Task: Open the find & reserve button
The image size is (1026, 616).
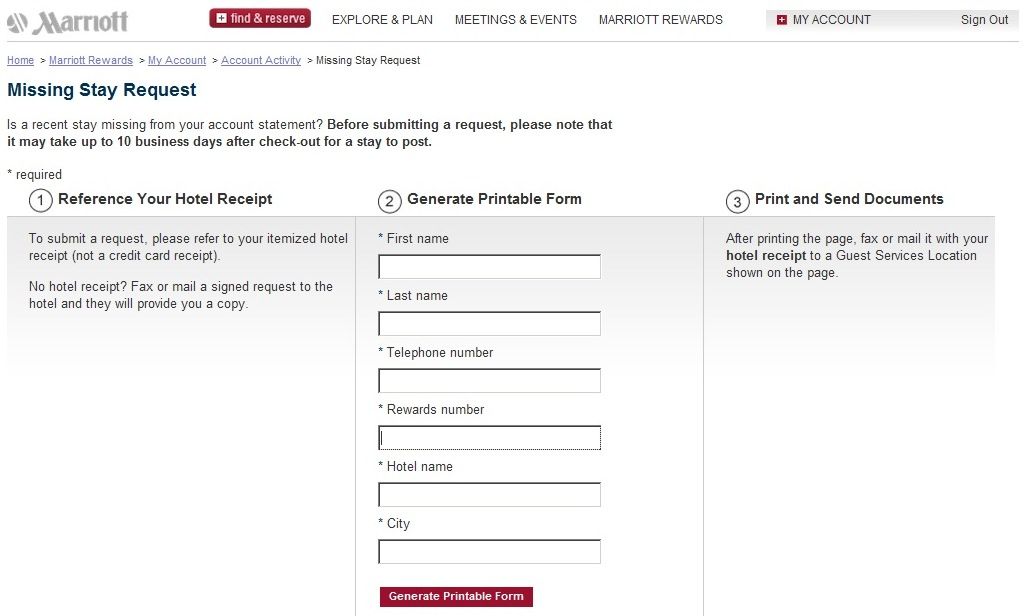Action: tap(260, 18)
